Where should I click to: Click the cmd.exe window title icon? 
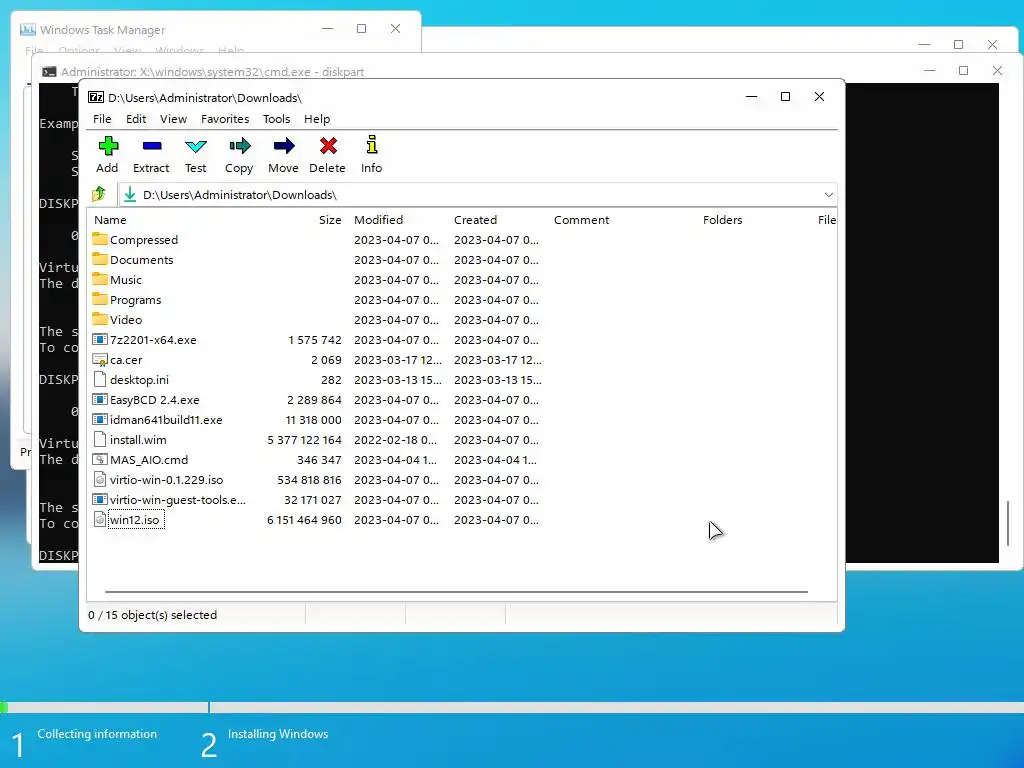(x=49, y=71)
